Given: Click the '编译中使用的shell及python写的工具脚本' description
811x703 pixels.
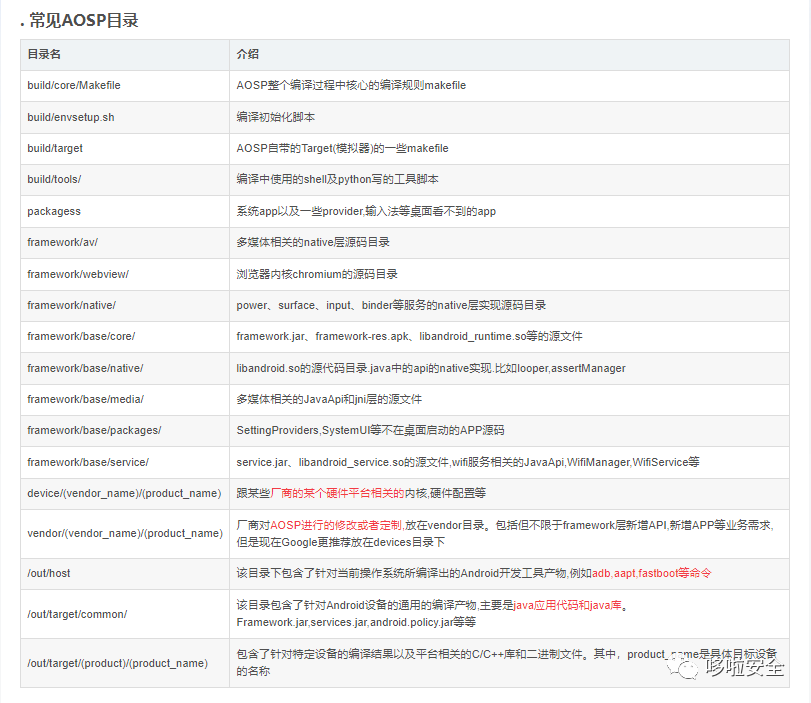Looking at the screenshot, I should [337, 180].
